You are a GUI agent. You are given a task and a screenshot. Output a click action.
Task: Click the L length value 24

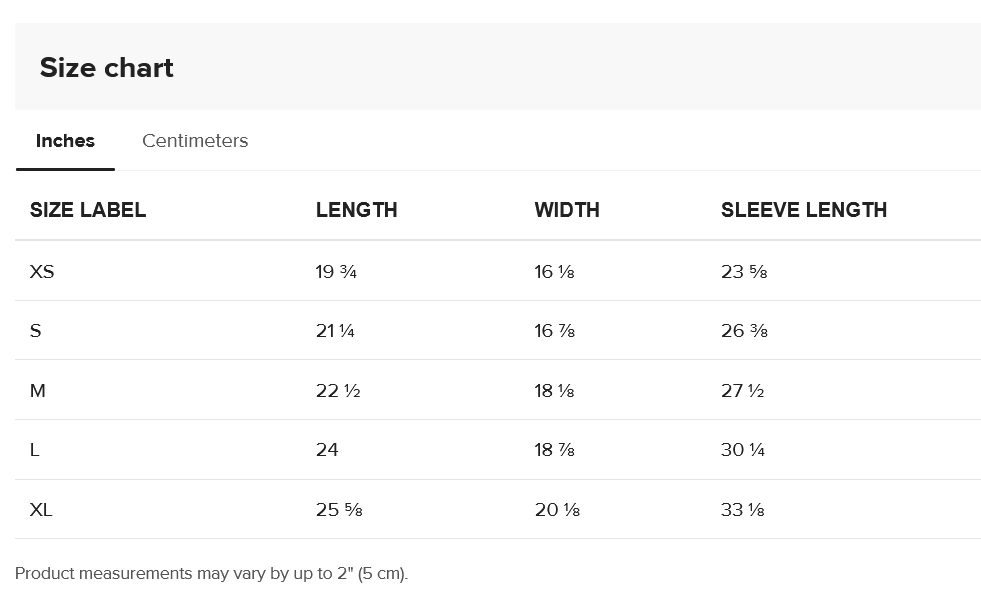(327, 450)
